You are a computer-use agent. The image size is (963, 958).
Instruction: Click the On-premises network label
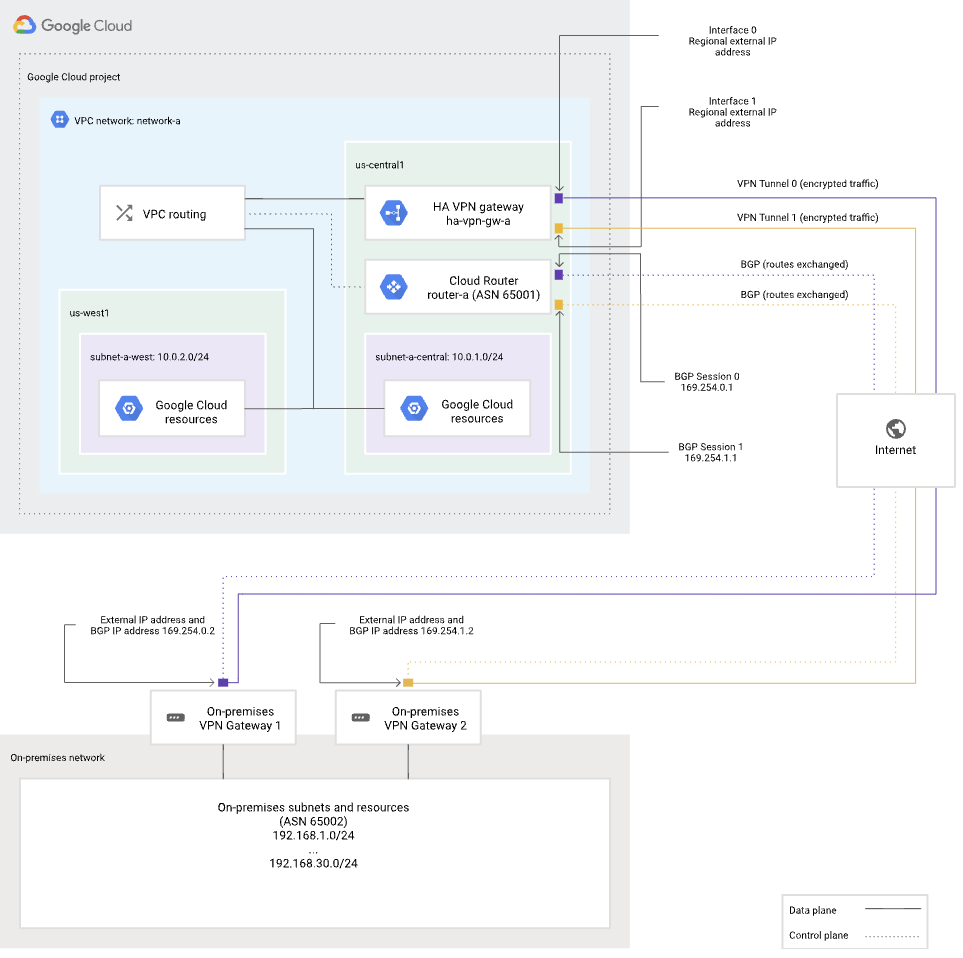click(58, 758)
